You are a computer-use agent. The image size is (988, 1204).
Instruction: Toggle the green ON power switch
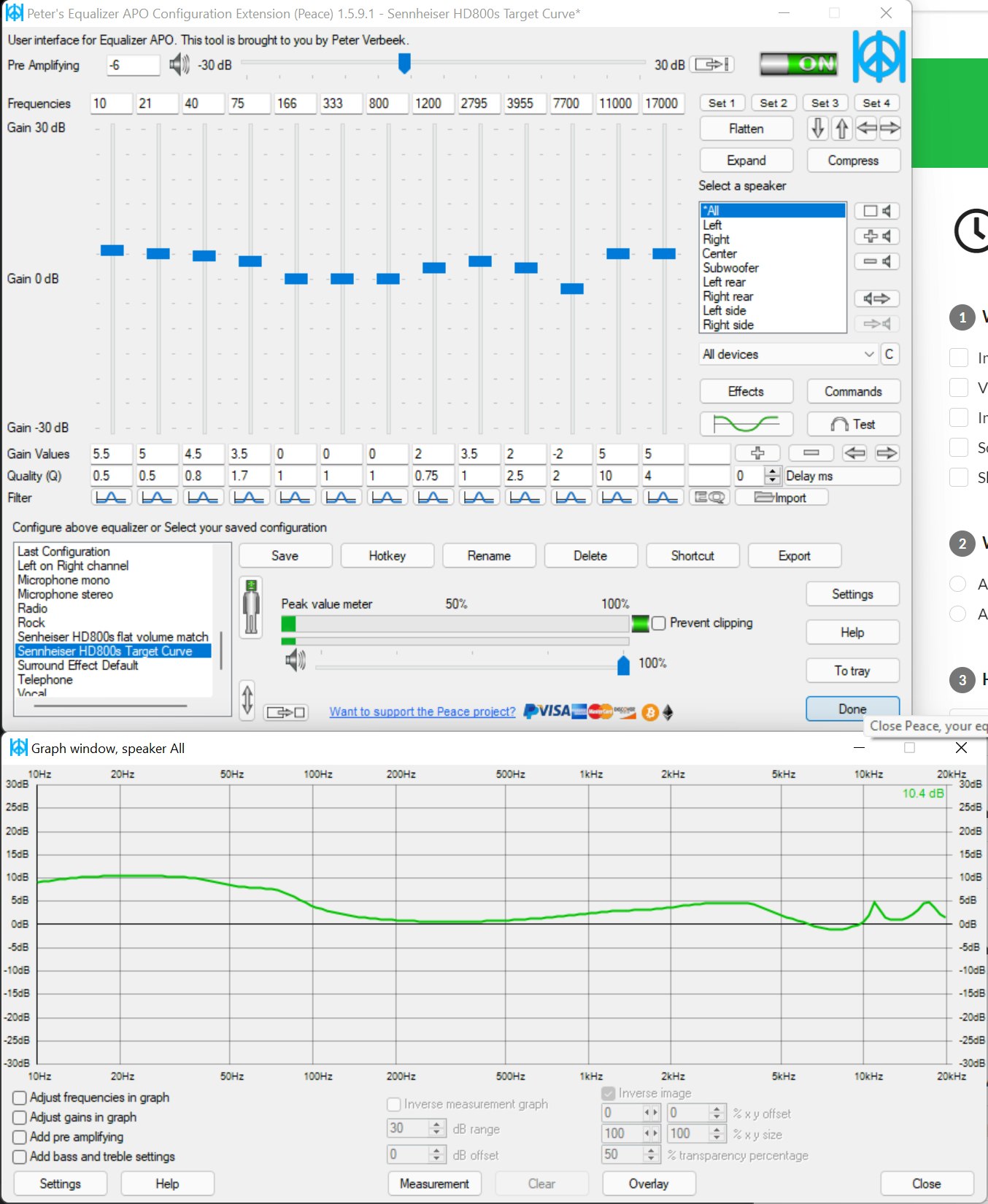click(798, 64)
